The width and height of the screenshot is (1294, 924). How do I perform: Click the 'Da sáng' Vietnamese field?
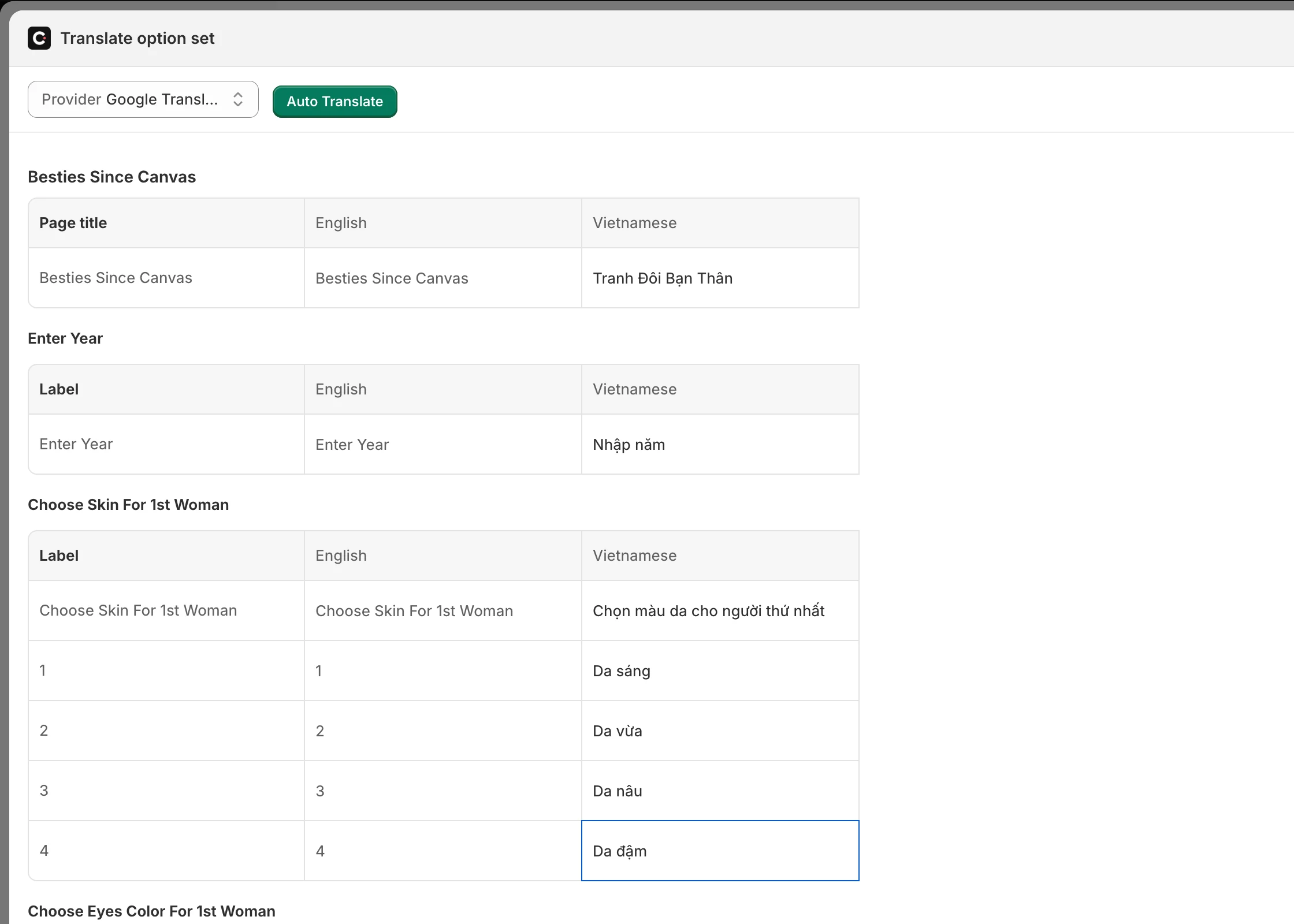[x=720, y=671]
